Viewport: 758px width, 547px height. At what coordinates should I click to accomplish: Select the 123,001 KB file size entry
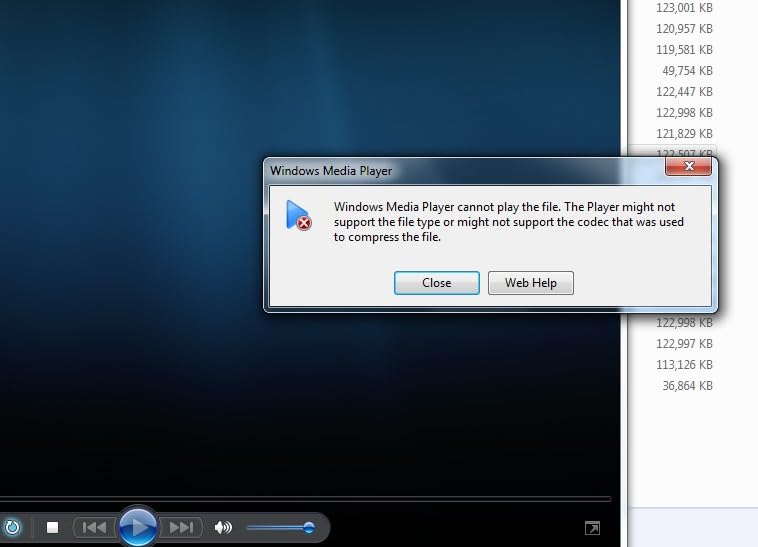pyautogui.click(x=684, y=8)
